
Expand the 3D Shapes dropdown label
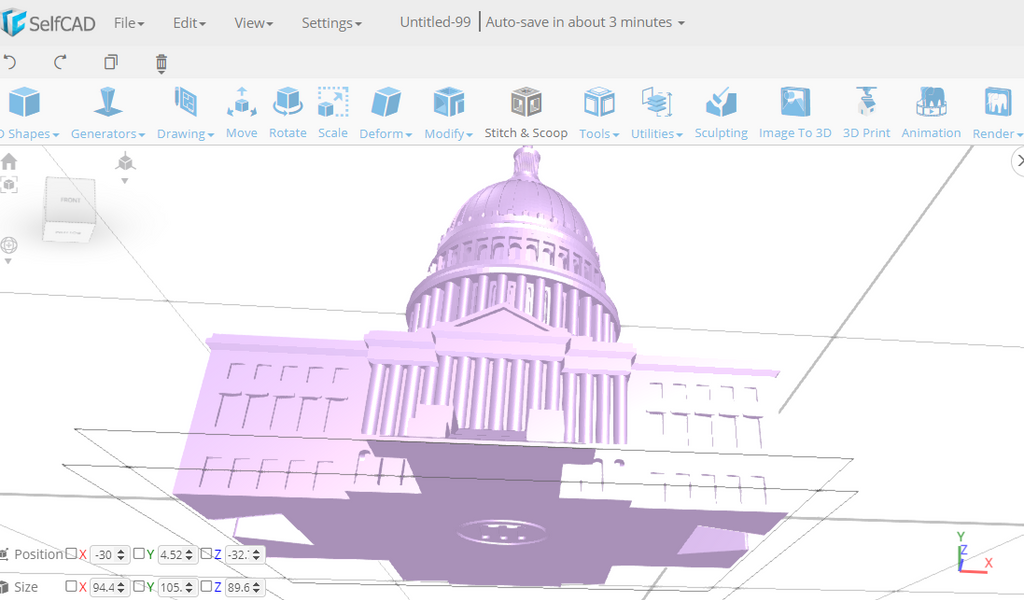click(29, 133)
